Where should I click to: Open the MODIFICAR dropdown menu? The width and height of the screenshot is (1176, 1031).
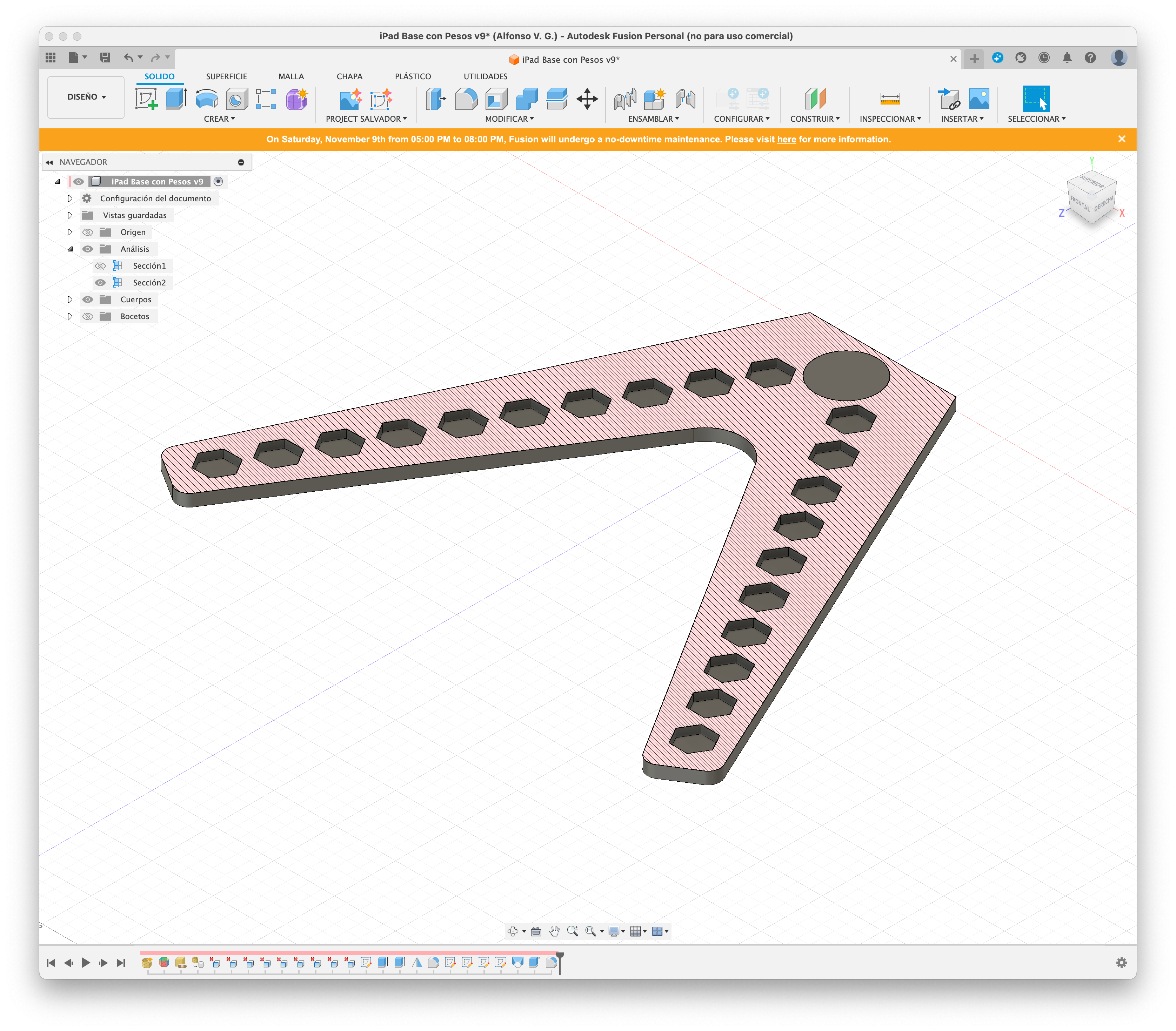click(509, 119)
